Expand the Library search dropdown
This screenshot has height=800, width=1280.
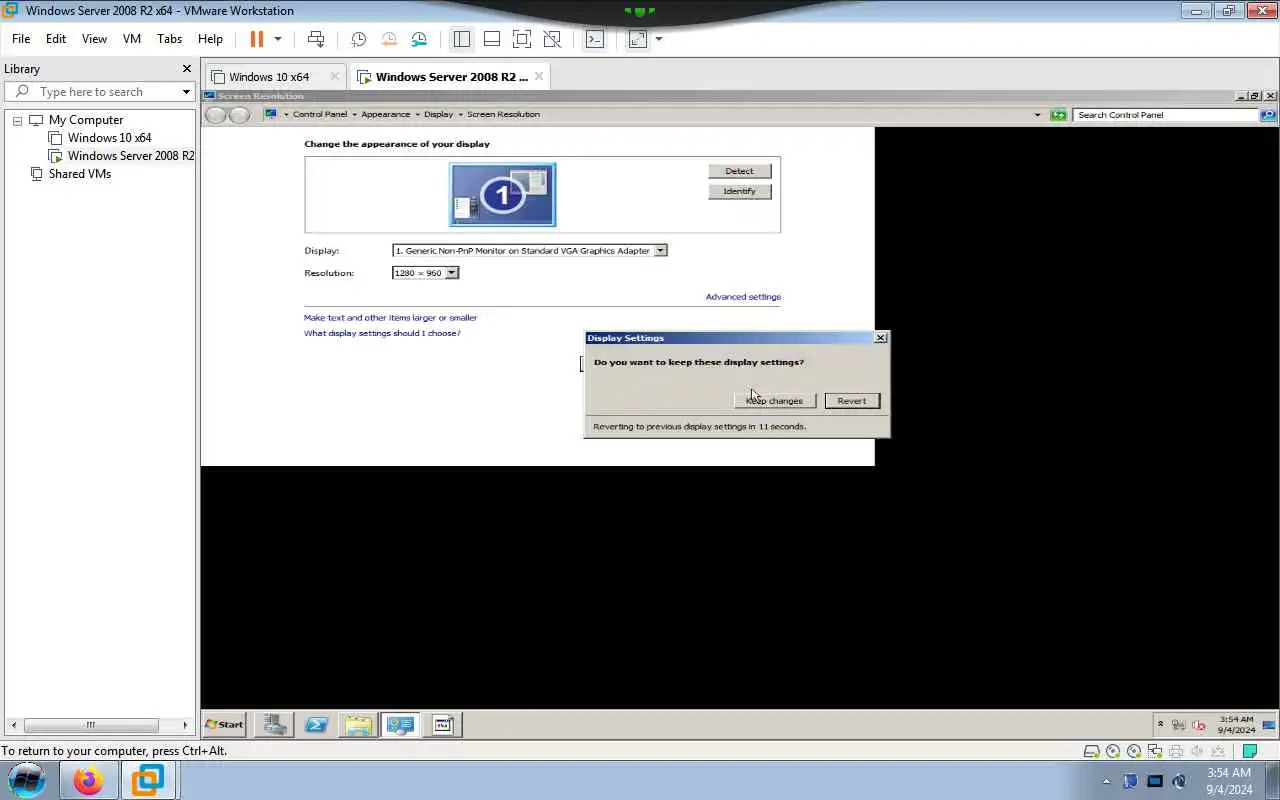tap(186, 92)
